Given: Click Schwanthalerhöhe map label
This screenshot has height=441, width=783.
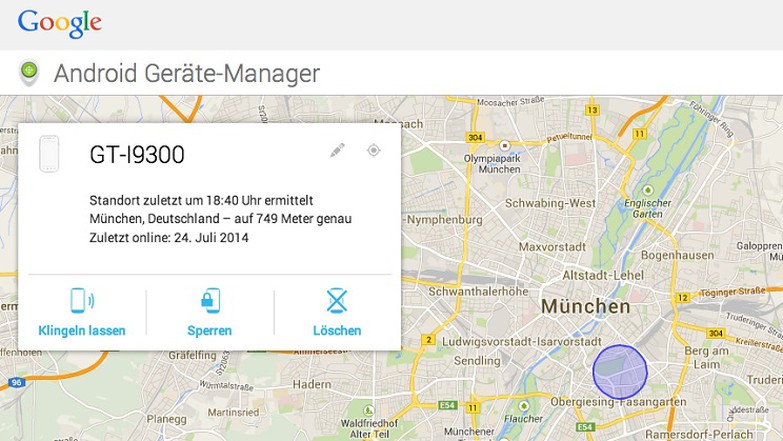Looking at the screenshot, I should point(478,291).
